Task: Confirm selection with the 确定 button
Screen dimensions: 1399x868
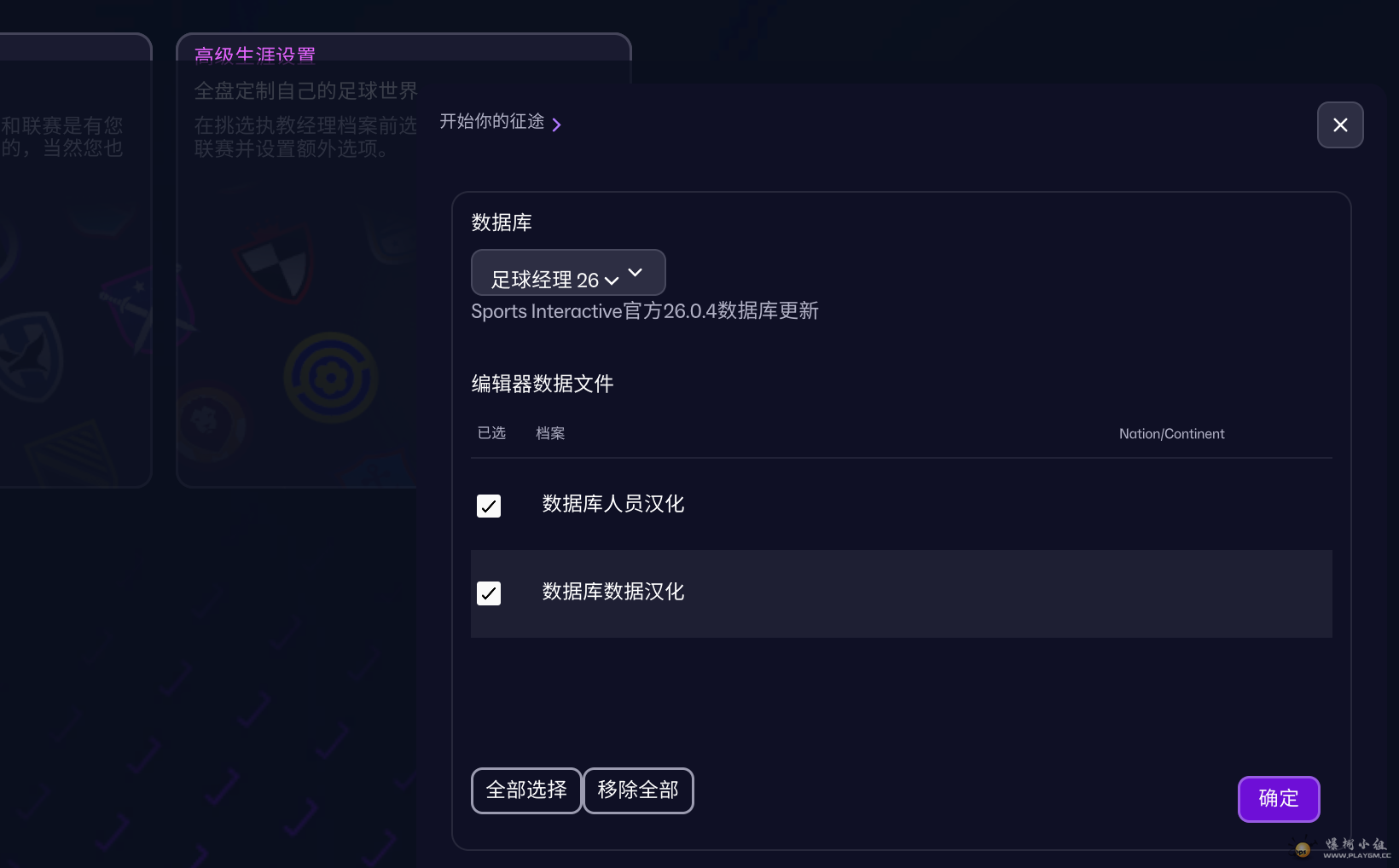Action: [x=1278, y=799]
